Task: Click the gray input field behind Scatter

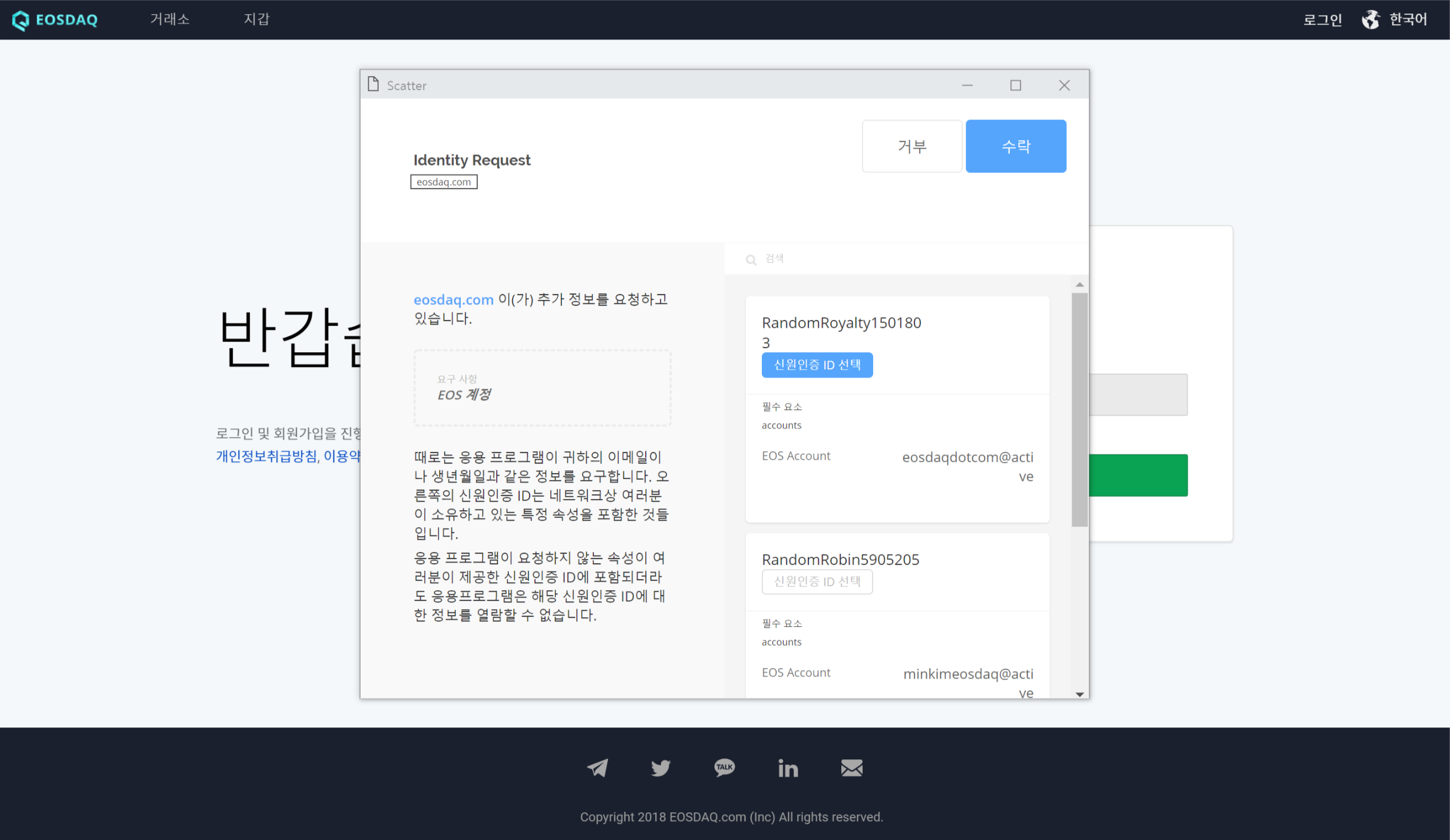Action: pyautogui.click(x=1138, y=395)
